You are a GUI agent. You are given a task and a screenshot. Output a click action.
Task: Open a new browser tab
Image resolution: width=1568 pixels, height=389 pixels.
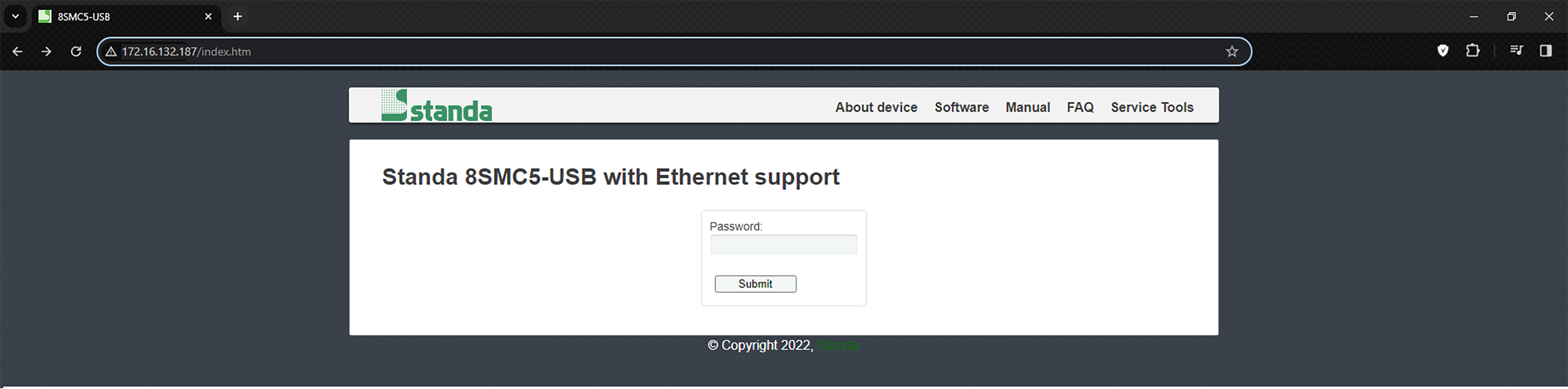(x=237, y=16)
